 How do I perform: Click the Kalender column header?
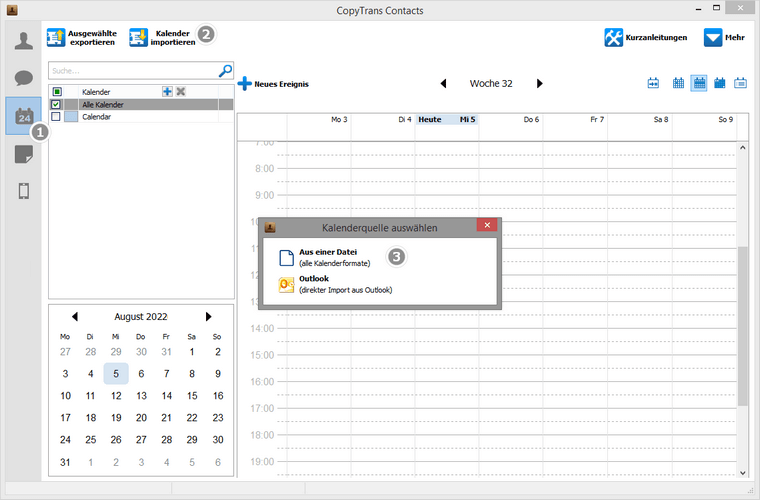(x=96, y=92)
